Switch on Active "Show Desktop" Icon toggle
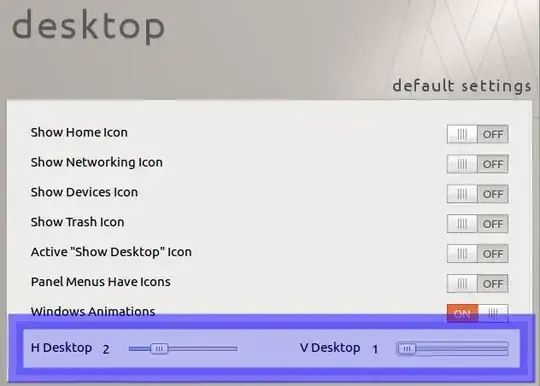Image resolution: width=540 pixels, height=386 pixels. click(x=477, y=253)
